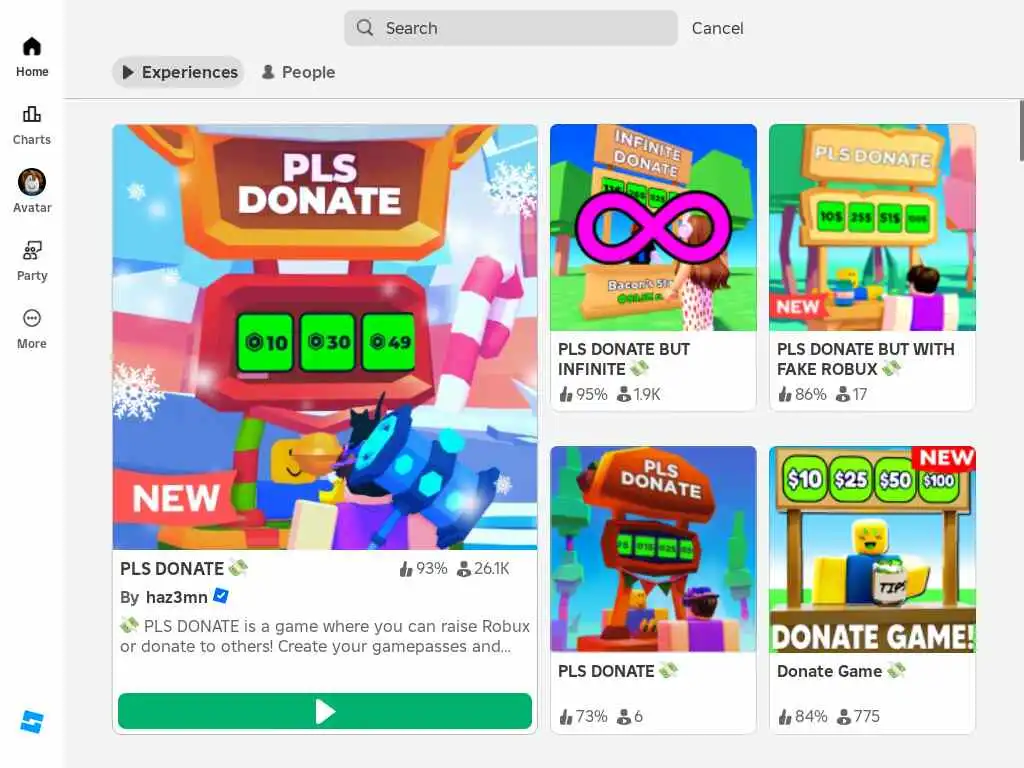1024x768 pixels.
Task: Open PLS DONATE BUT INFINITE thumbnail
Action: point(653,227)
